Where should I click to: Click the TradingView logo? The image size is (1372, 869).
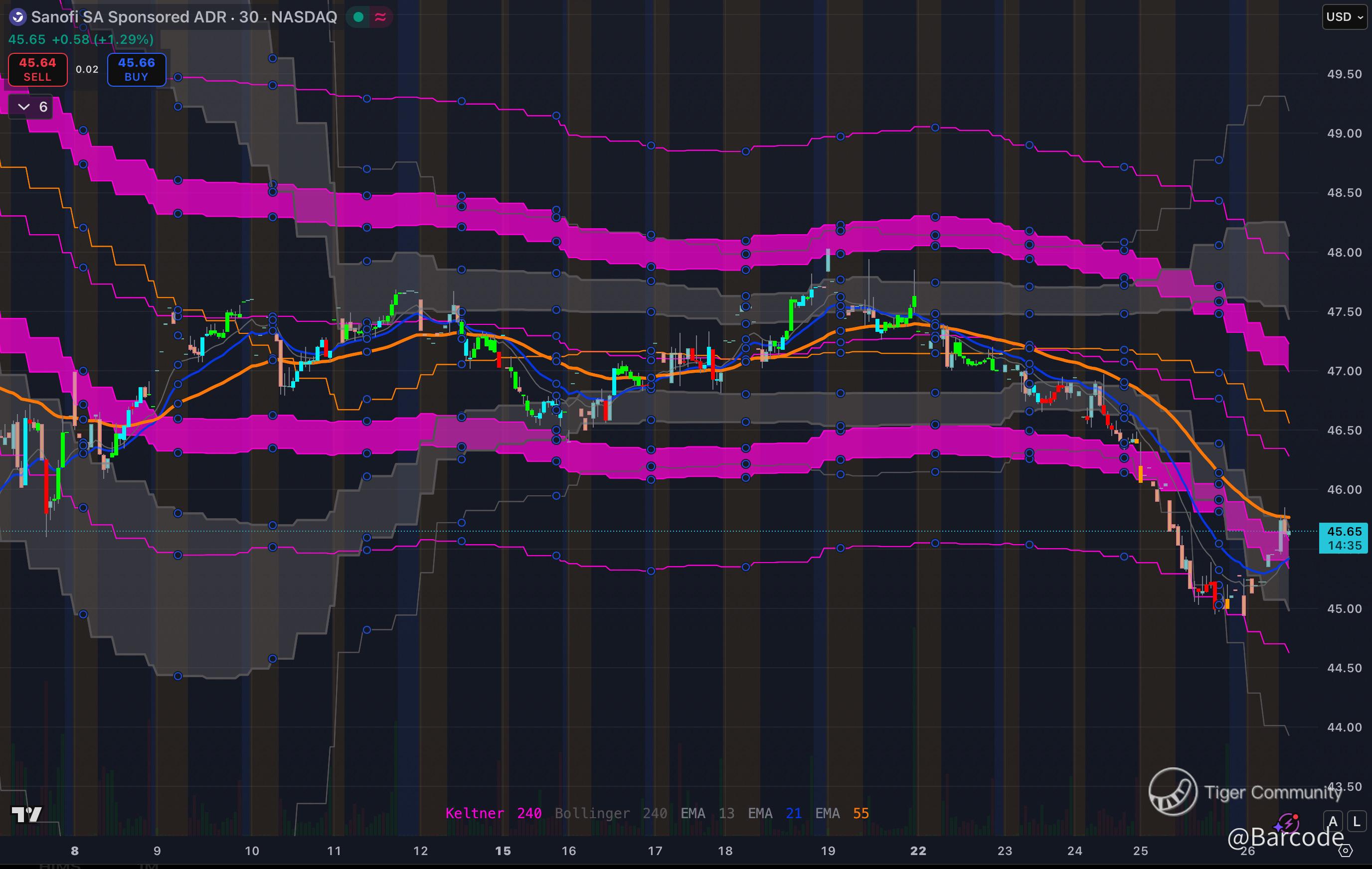tap(26, 814)
